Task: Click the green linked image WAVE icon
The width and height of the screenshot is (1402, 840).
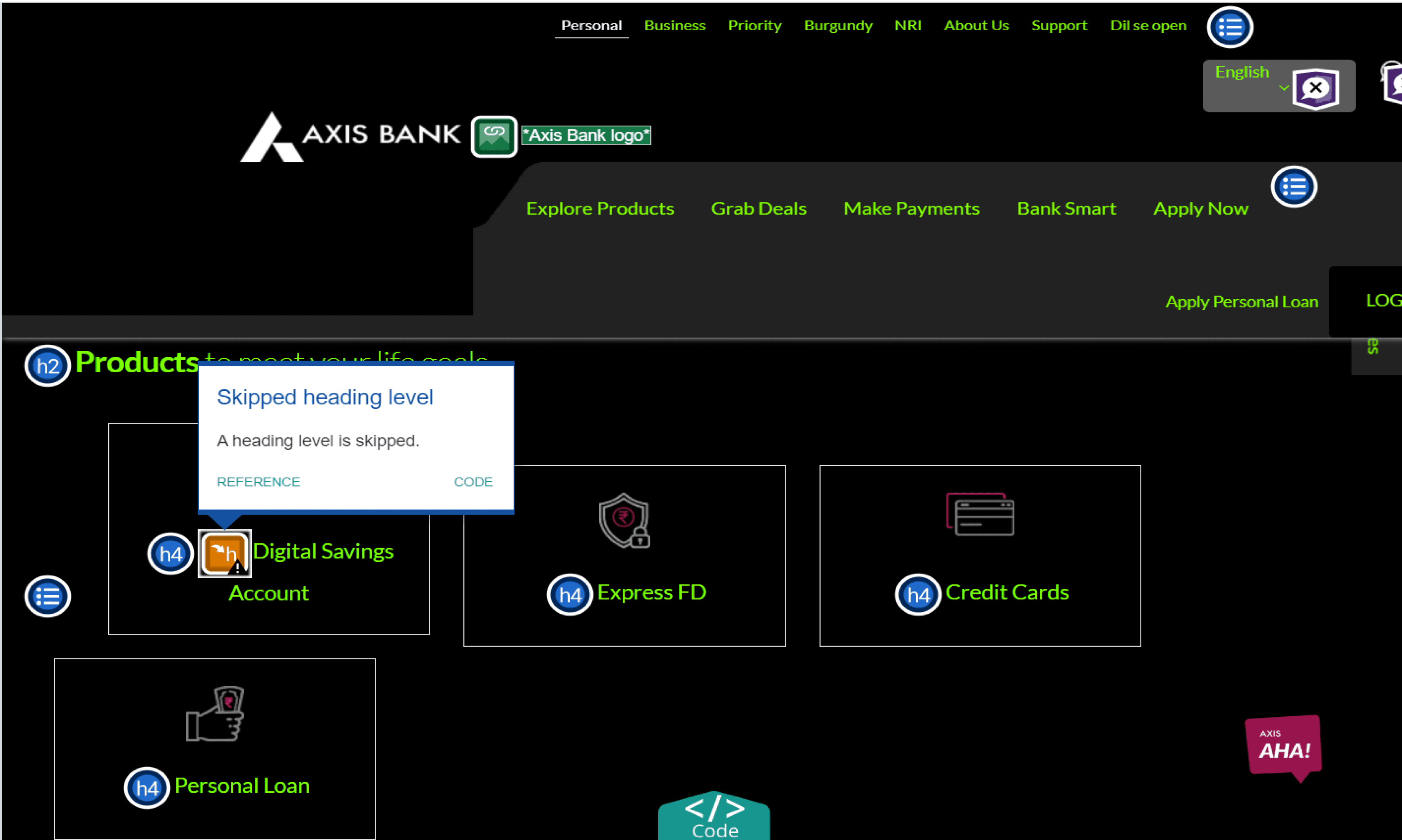Action: [494, 137]
